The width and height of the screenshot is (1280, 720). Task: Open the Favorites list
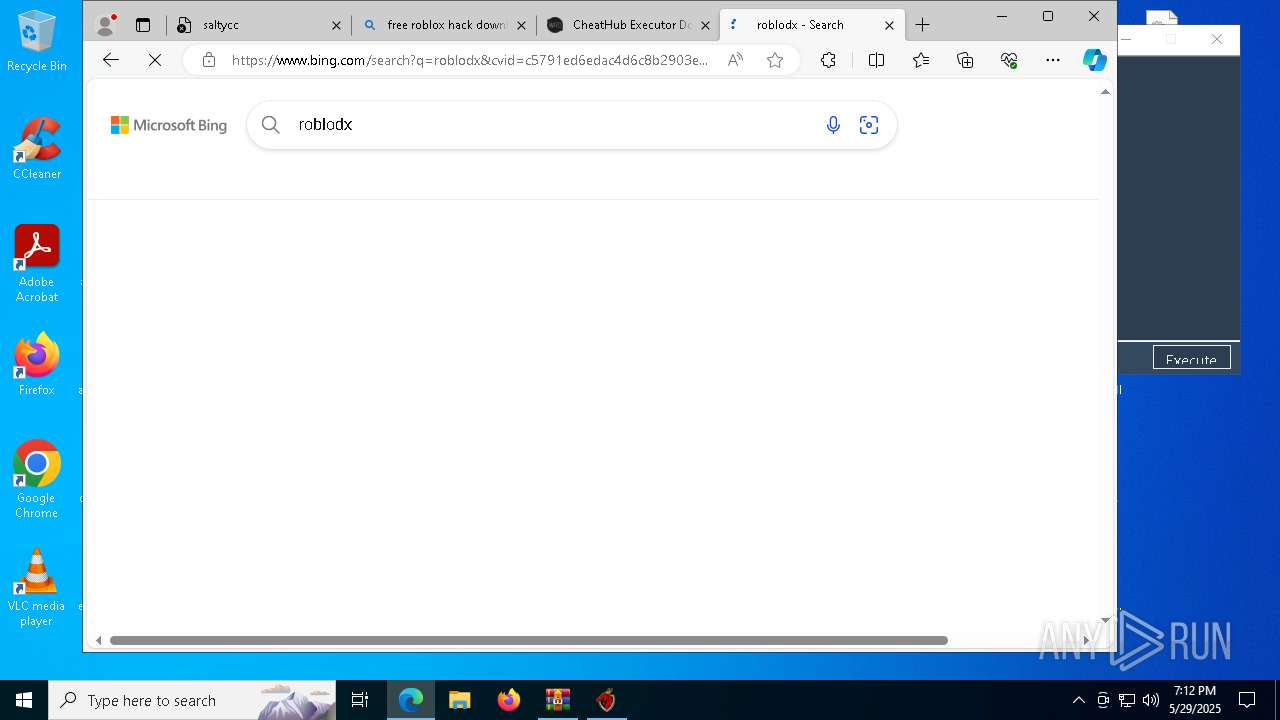pos(921,60)
